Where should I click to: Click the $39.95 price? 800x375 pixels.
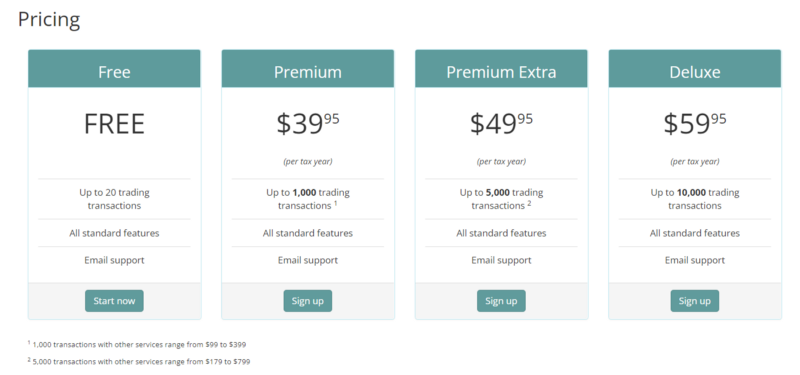(308, 124)
